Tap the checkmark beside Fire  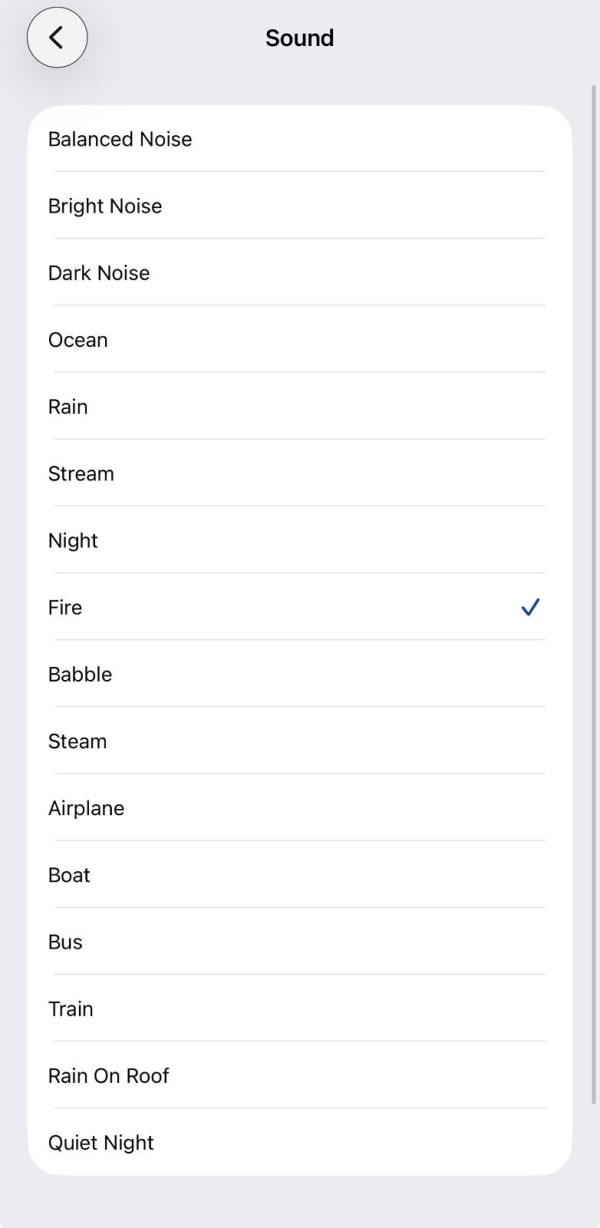pyautogui.click(x=530, y=607)
